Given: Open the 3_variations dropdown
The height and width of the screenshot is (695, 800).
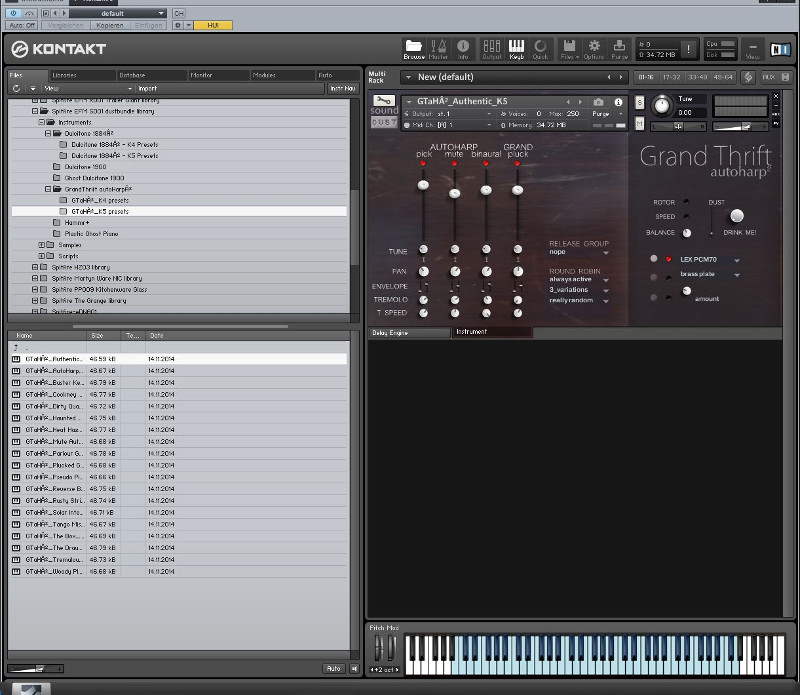Looking at the screenshot, I should coord(579,290).
